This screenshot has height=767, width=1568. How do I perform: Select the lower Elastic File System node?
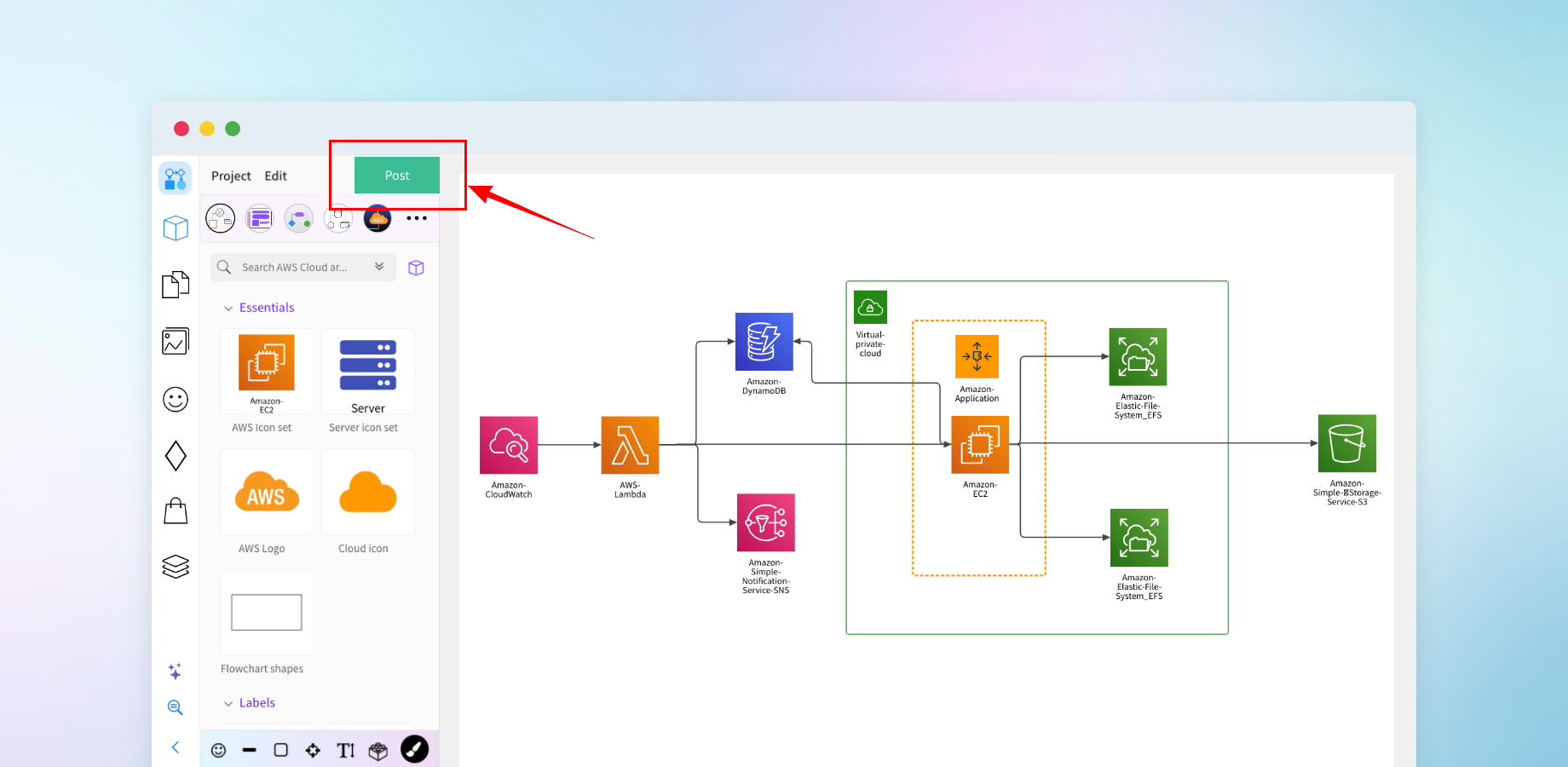tap(1139, 538)
